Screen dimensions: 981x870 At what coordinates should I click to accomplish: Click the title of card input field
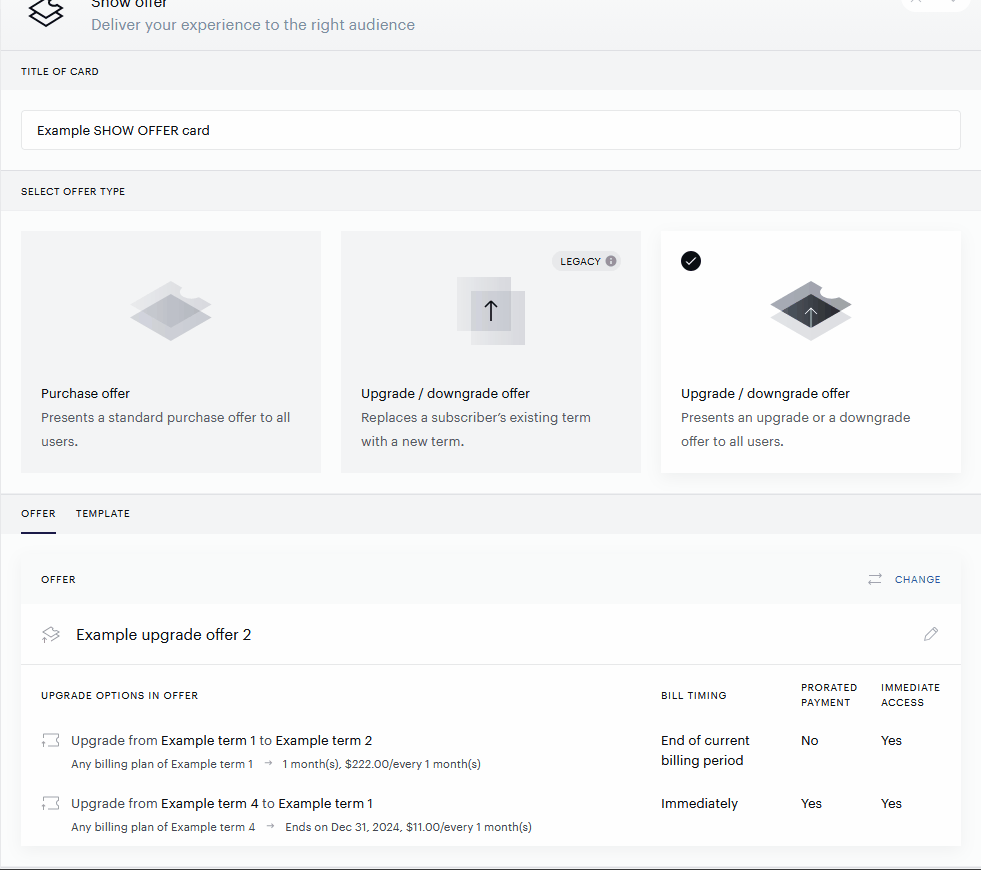[491, 130]
